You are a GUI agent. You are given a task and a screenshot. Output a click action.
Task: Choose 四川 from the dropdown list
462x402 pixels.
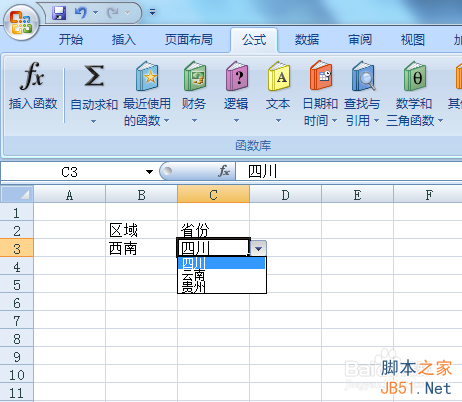click(222, 263)
